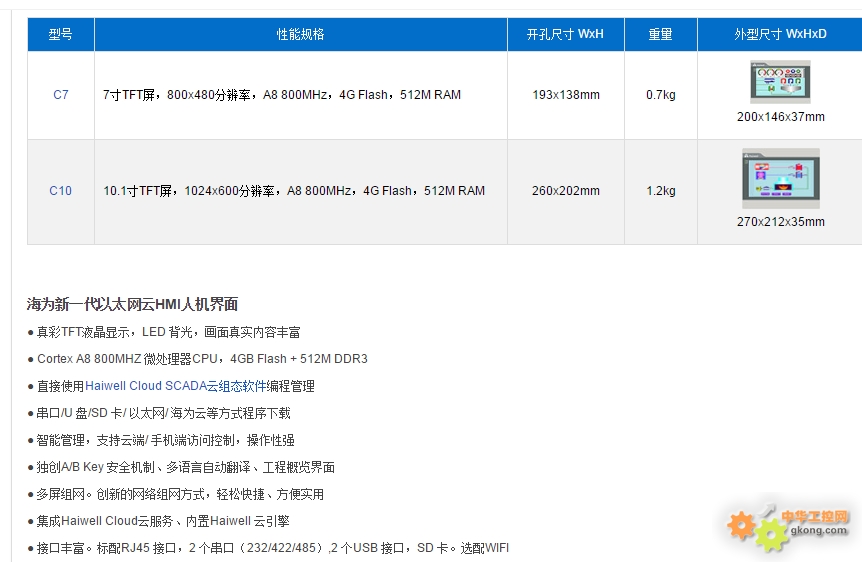
Task: Select the line 串口/U 盘/SD 卡 程序下载
Action: coord(159,413)
